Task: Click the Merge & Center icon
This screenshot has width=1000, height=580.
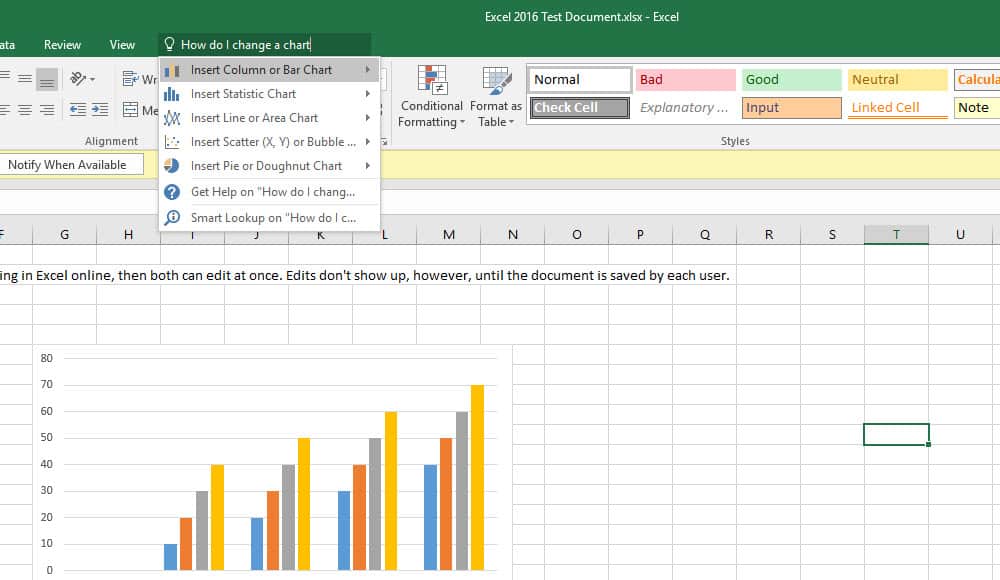Action: point(130,110)
